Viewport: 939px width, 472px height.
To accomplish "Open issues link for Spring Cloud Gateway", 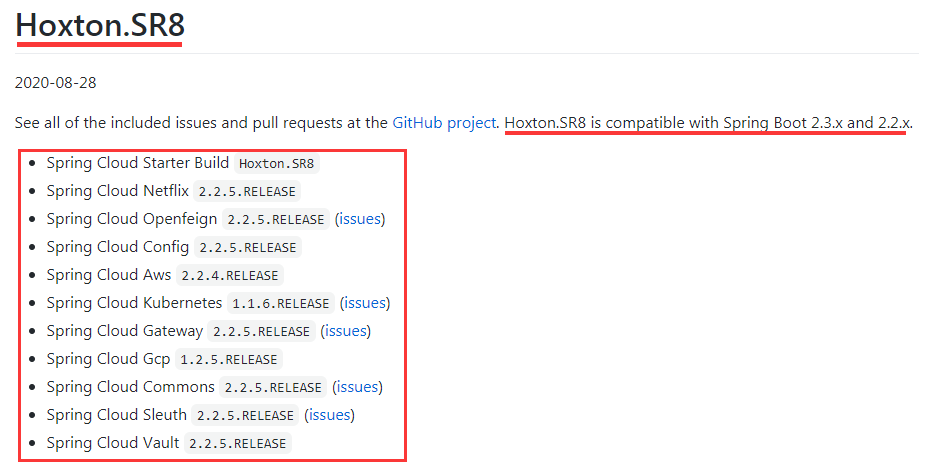I will click(346, 331).
